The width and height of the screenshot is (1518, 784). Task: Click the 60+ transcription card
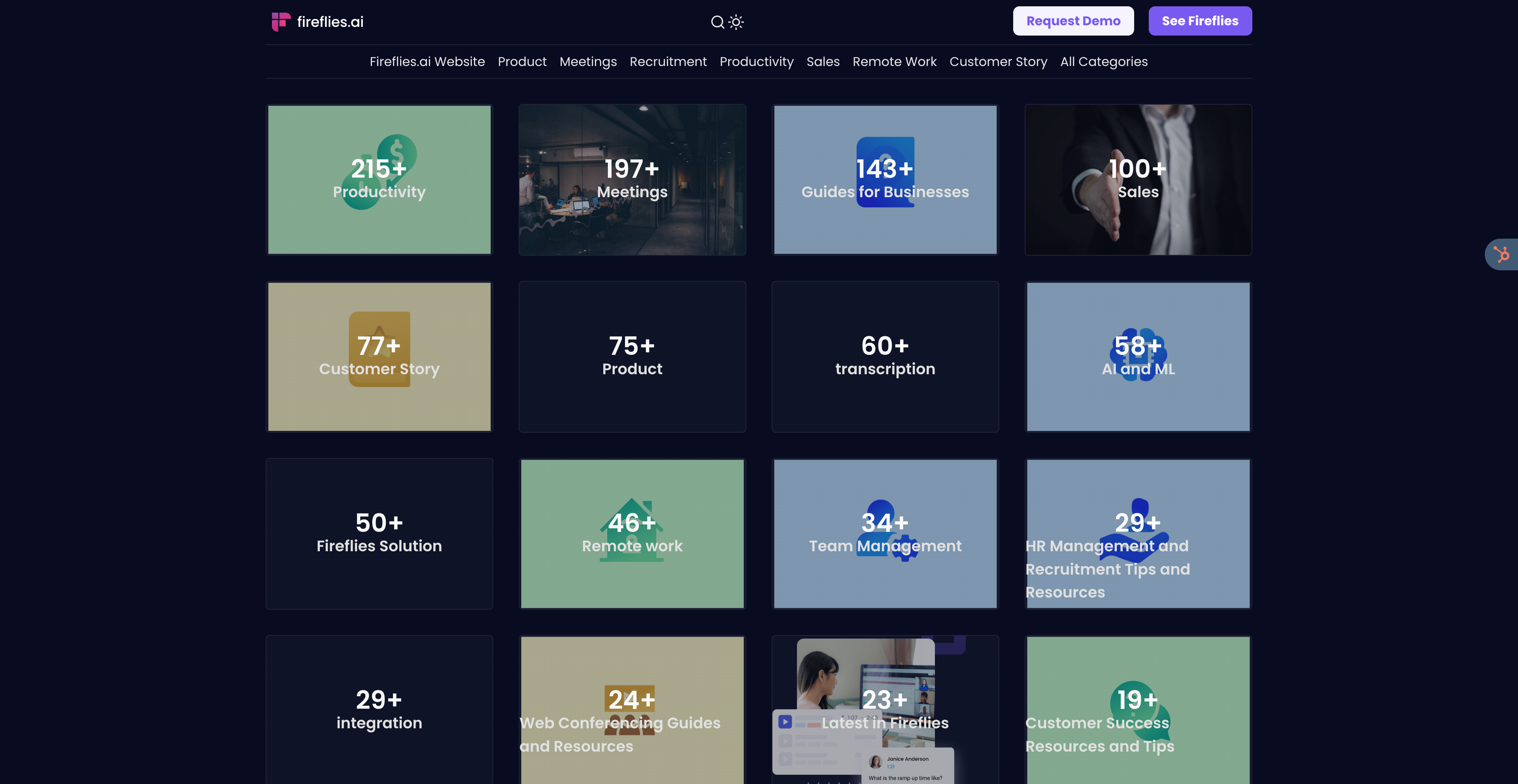885,356
